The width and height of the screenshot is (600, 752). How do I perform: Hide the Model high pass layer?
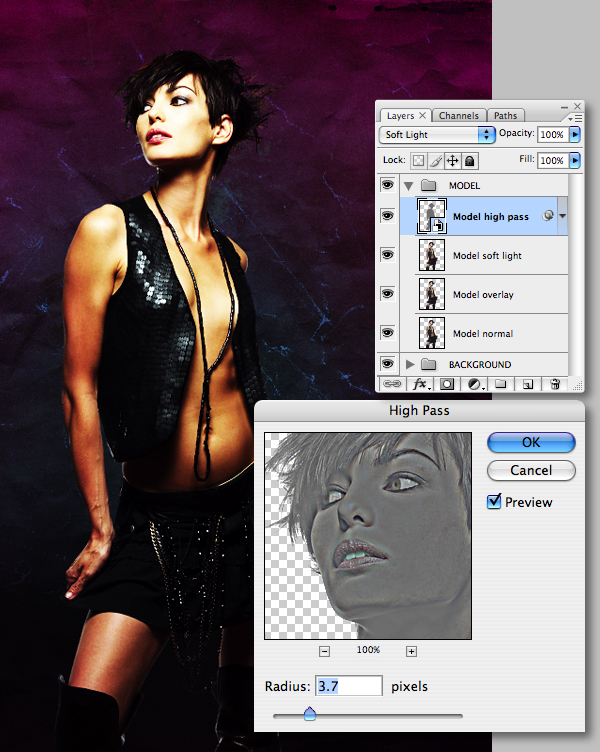388,216
